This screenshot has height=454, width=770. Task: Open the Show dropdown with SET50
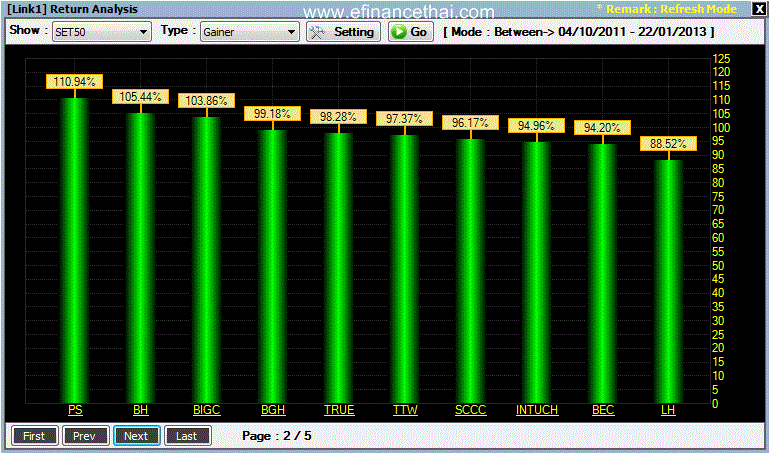click(x=101, y=32)
